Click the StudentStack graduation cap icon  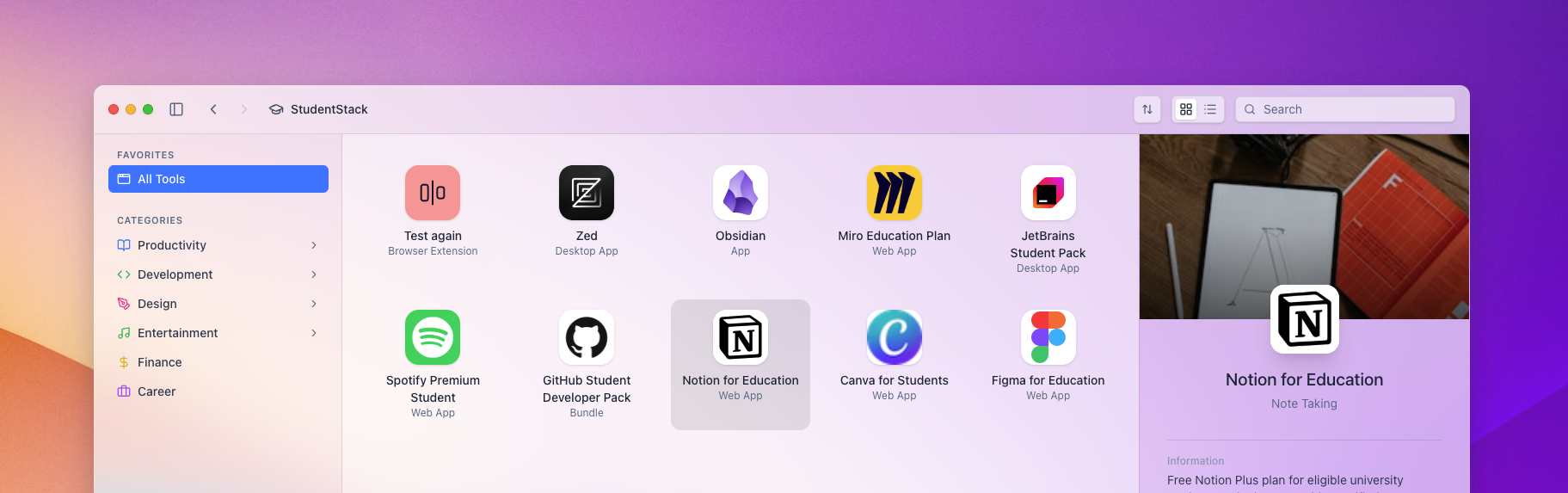(276, 109)
